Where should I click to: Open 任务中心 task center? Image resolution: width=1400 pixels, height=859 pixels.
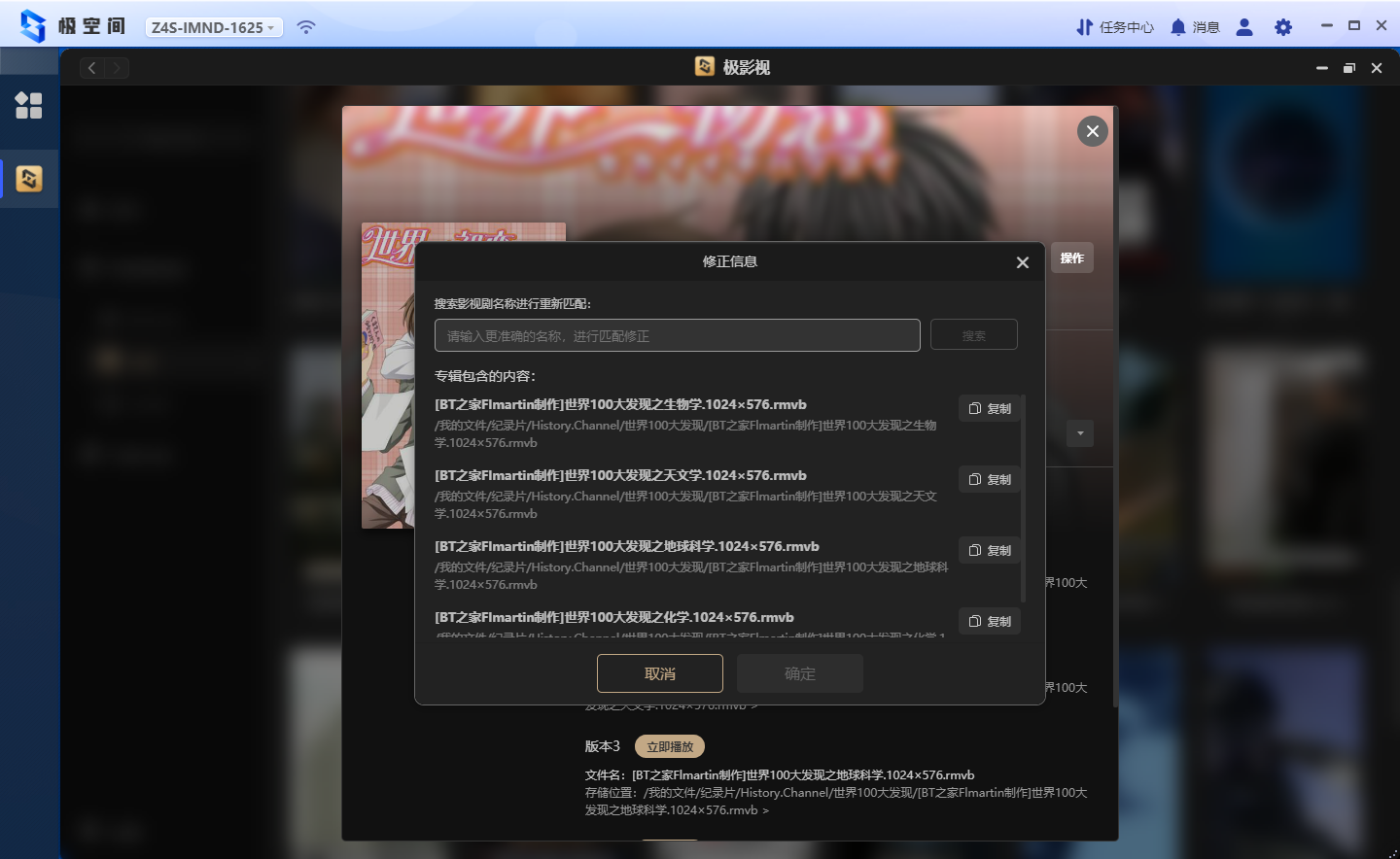point(1115,27)
